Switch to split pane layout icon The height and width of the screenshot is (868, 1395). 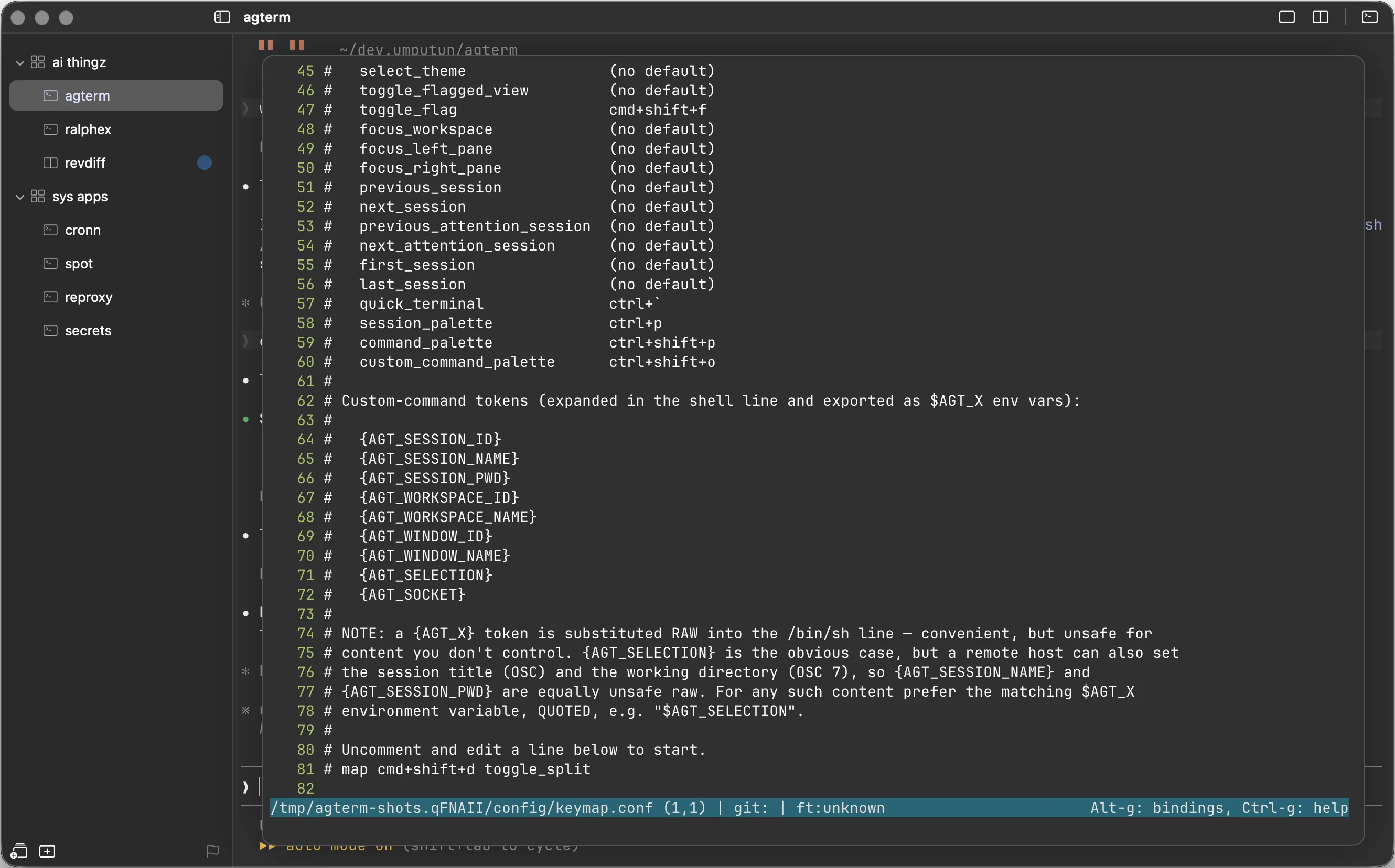point(1321,17)
